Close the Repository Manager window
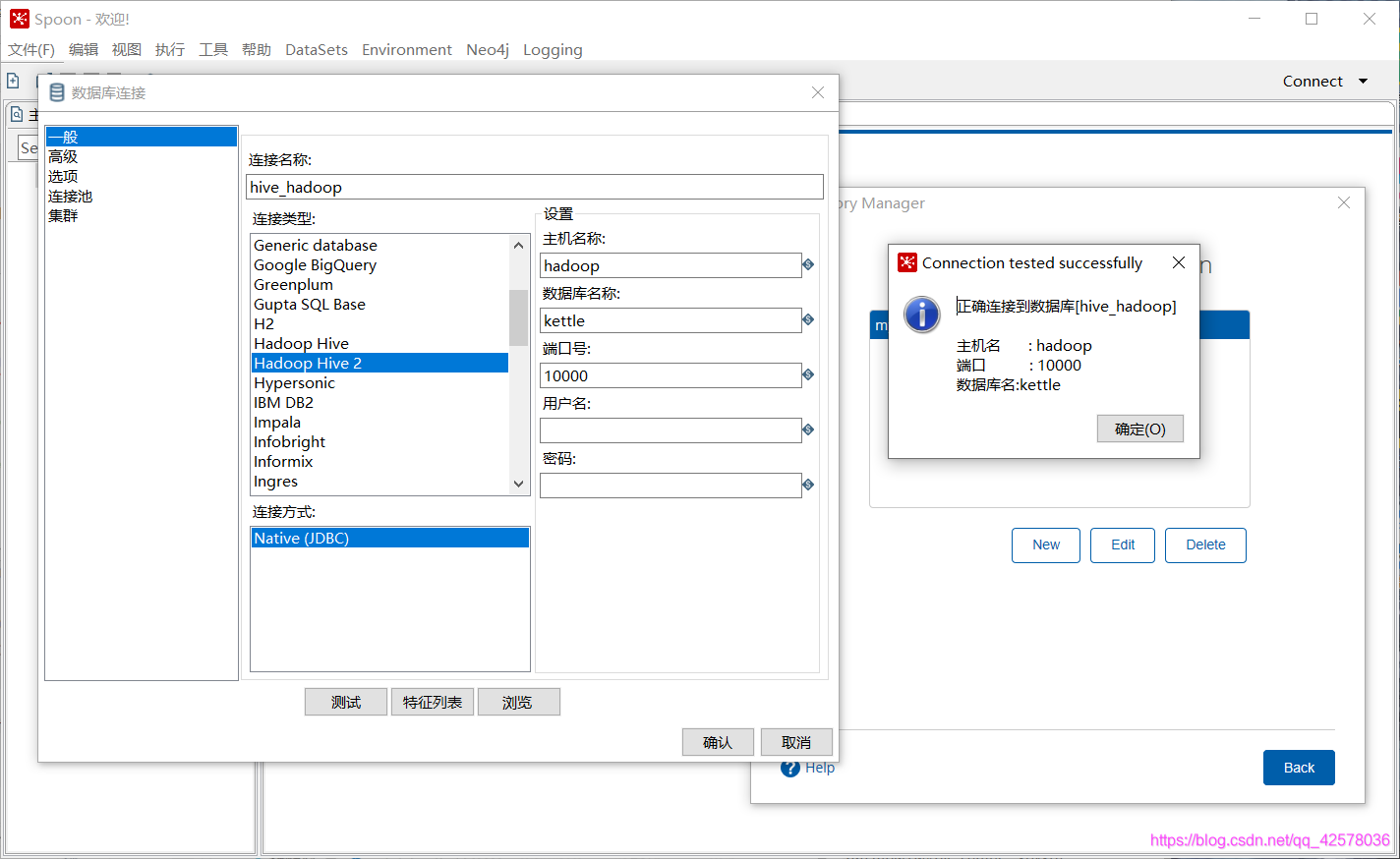The image size is (1400, 859). tap(1344, 202)
